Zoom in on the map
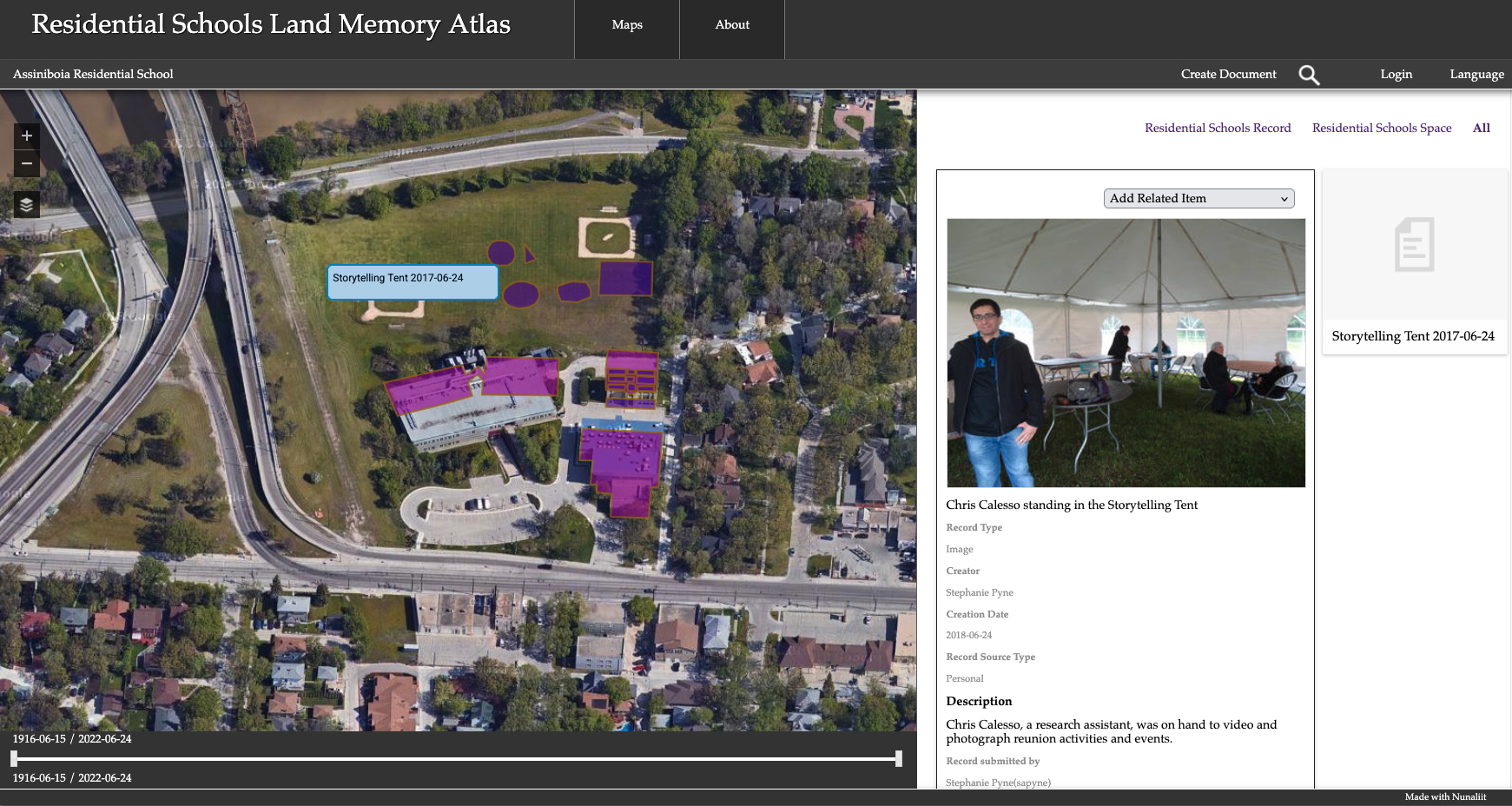This screenshot has height=806, width=1512. (27, 135)
